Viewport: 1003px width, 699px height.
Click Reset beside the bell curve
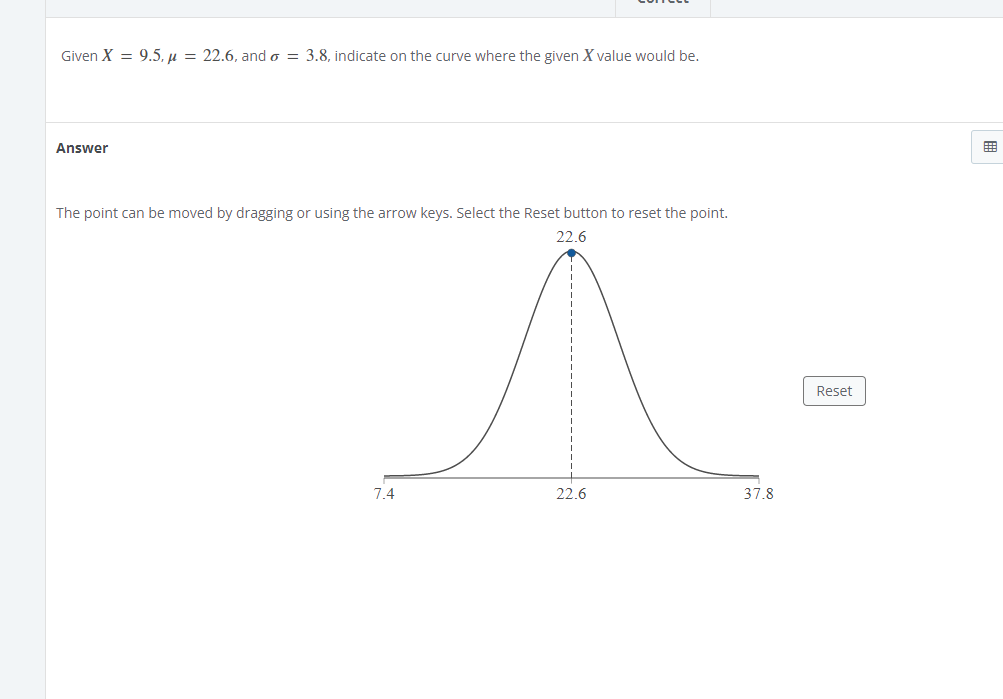tap(833, 390)
